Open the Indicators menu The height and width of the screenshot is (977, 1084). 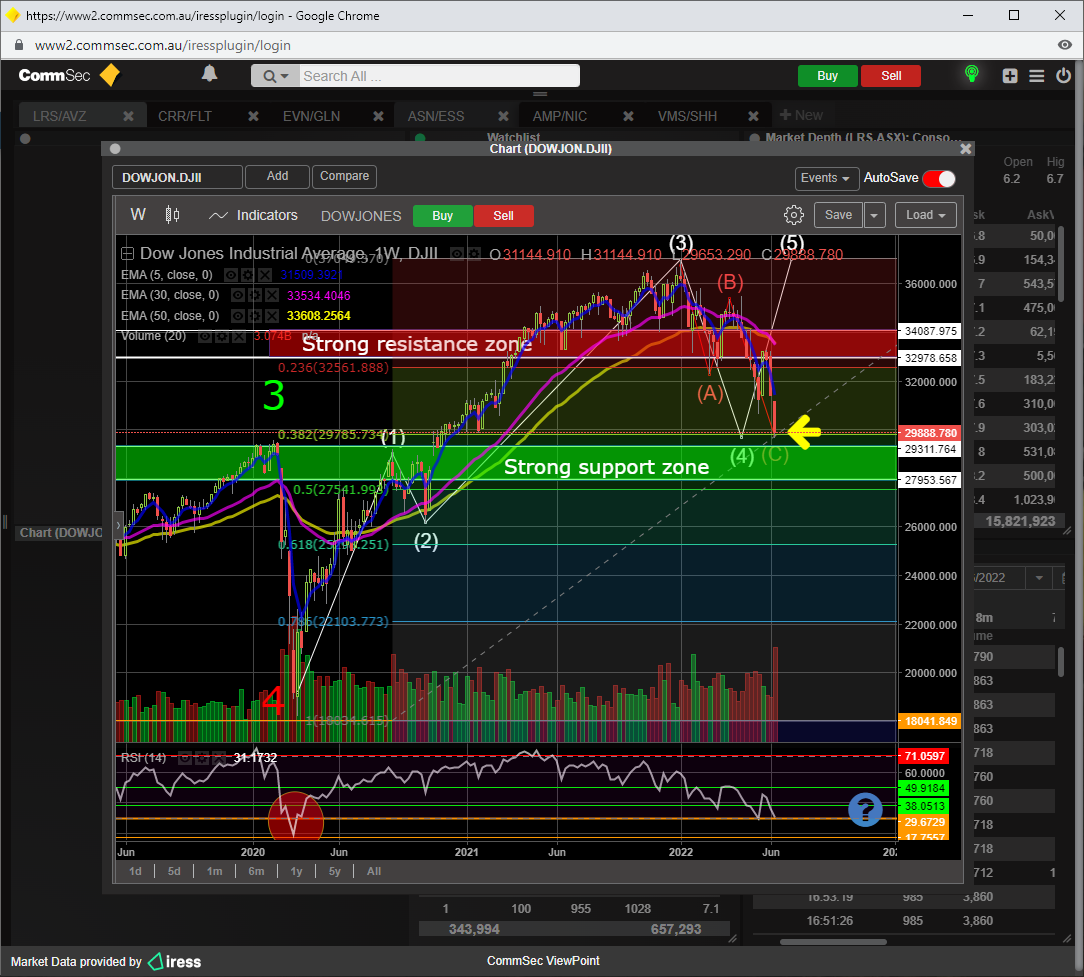253,215
